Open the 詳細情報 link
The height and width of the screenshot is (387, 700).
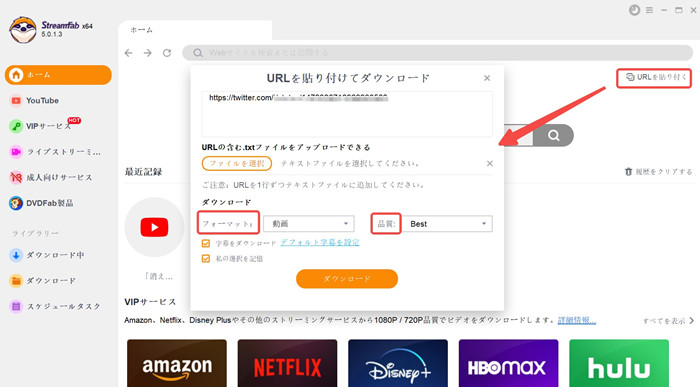point(576,320)
